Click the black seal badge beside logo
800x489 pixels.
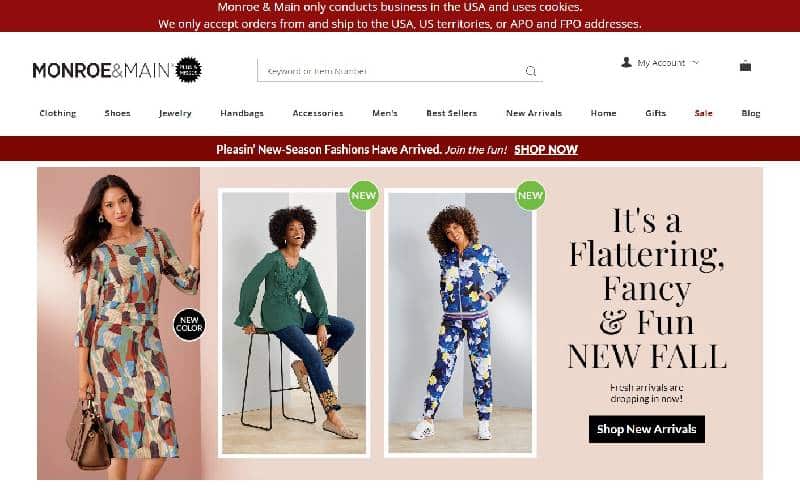[188, 70]
